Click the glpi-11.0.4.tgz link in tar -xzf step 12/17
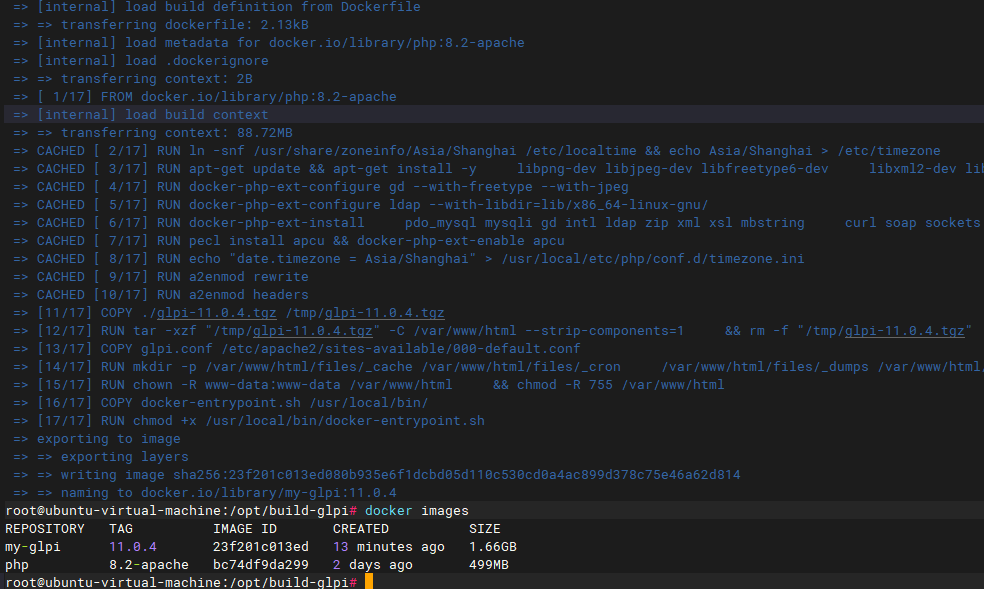The height and width of the screenshot is (589, 984). tap(313, 331)
